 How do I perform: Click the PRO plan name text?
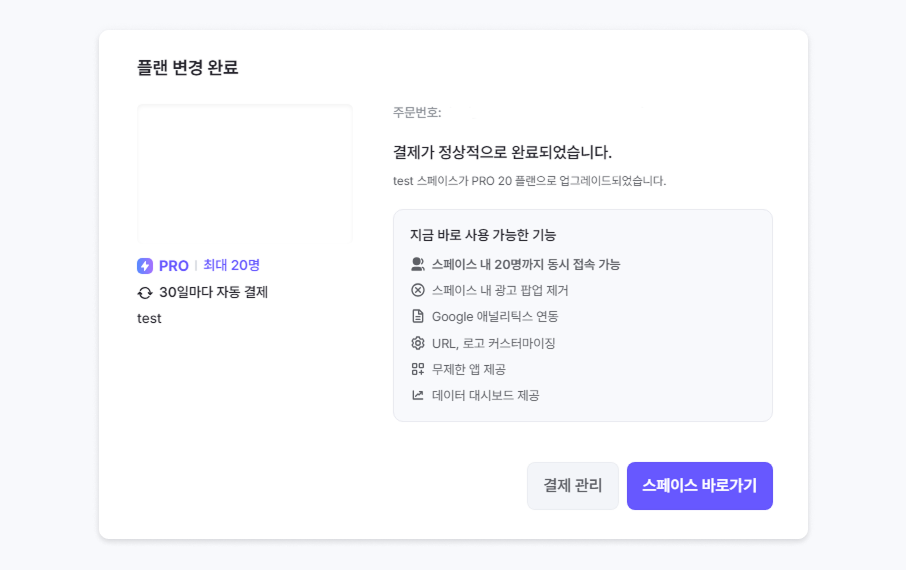pyautogui.click(x=174, y=266)
